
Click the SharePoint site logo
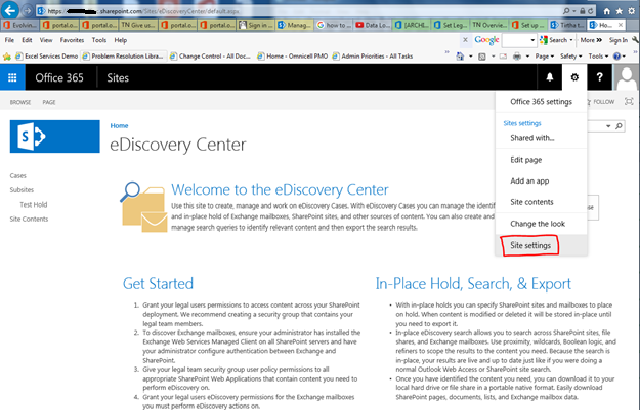click(55, 136)
